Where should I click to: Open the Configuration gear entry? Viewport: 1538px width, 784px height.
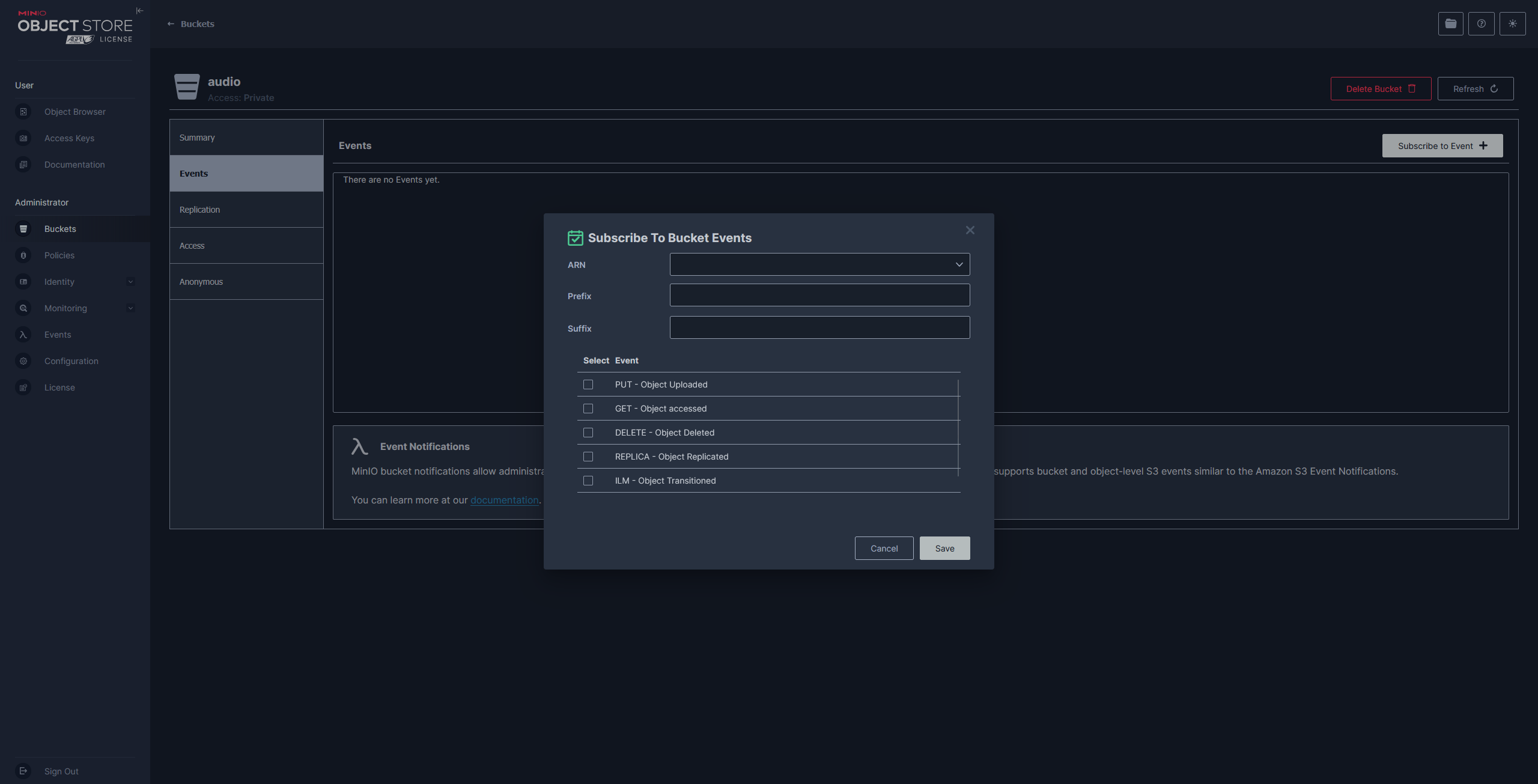[x=71, y=361]
